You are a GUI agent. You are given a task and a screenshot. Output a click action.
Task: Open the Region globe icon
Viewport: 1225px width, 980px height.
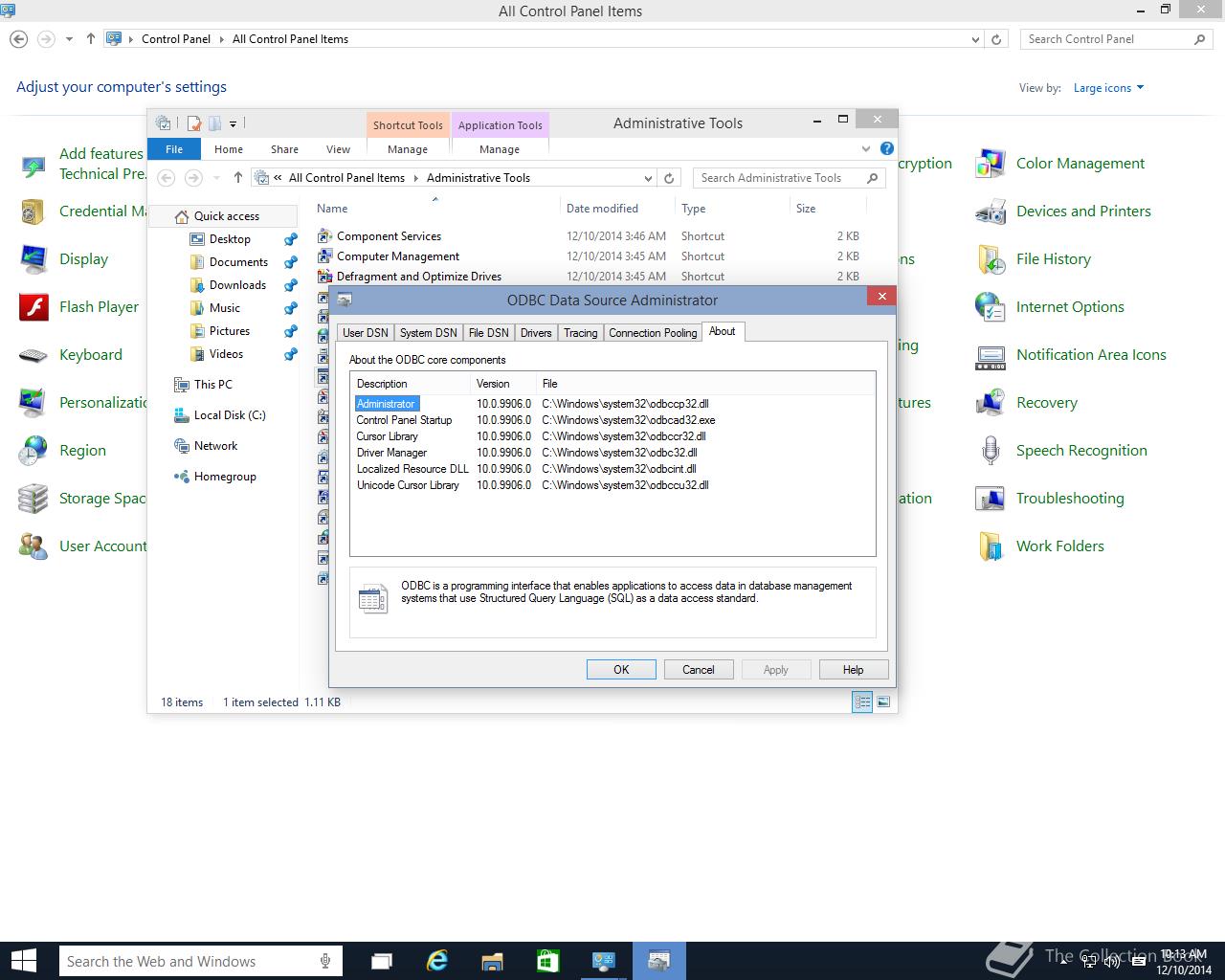(33, 451)
